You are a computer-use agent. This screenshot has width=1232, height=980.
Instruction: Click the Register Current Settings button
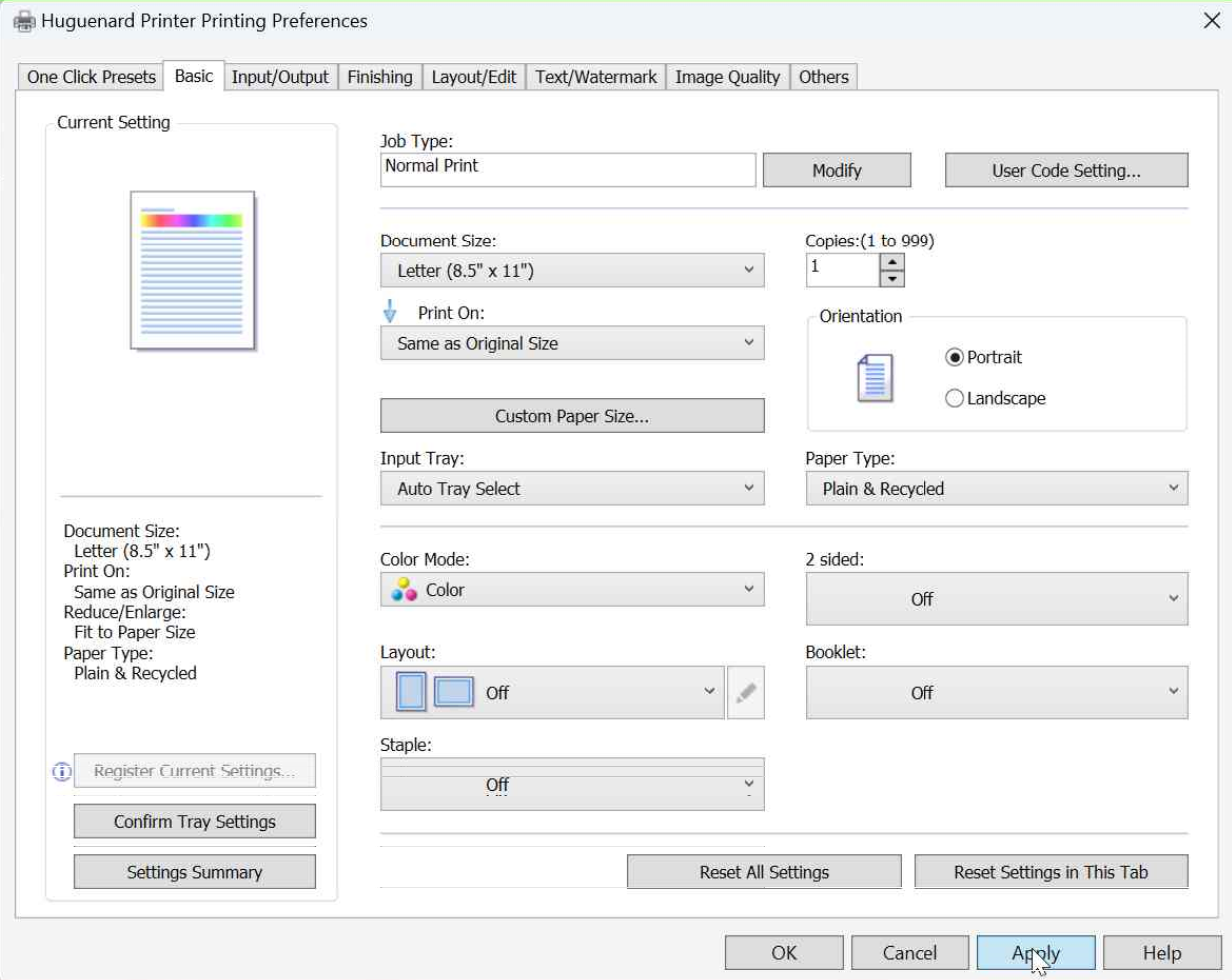[195, 771]
